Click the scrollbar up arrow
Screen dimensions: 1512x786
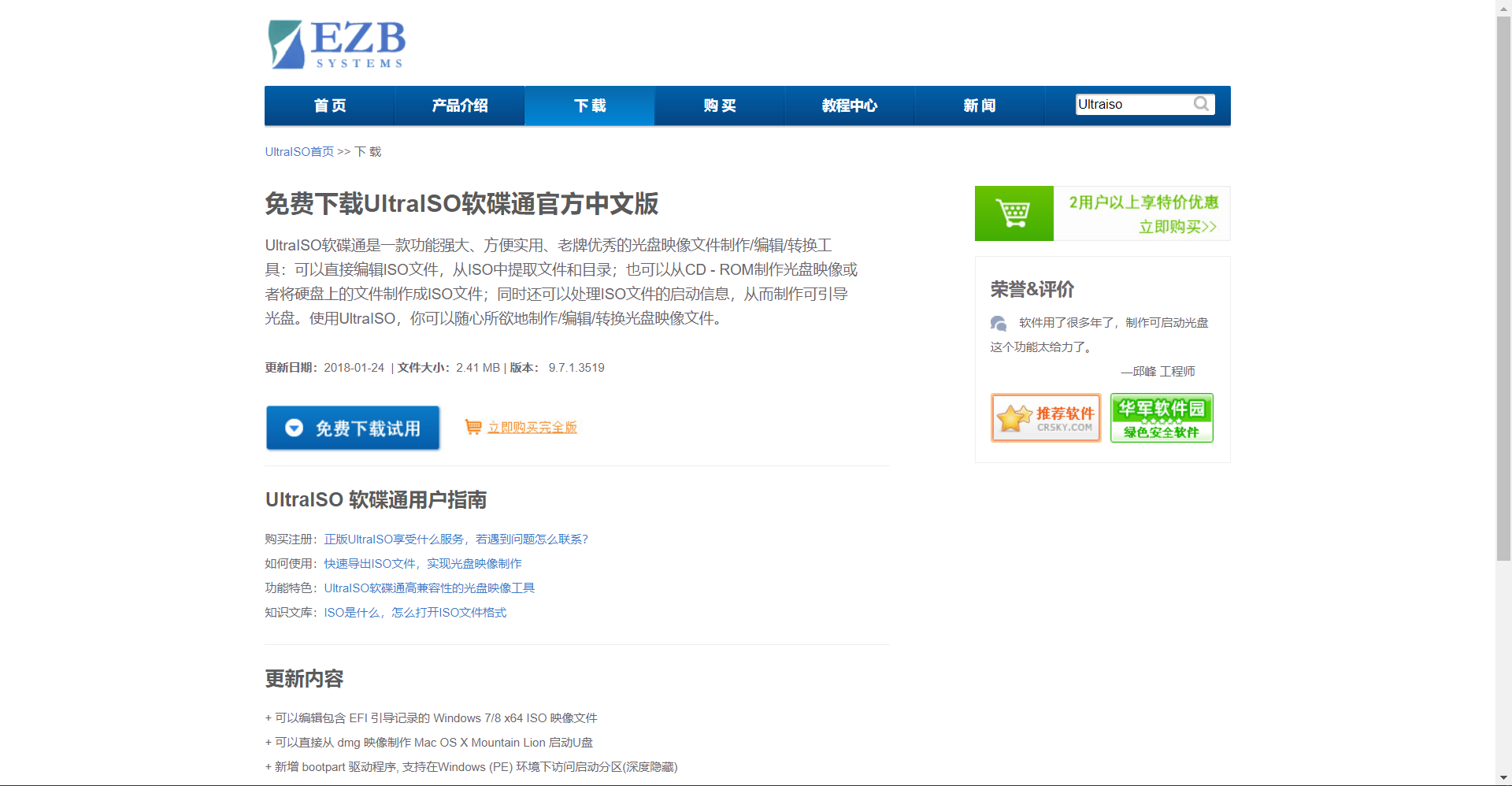pyautogui.click(x=1503, y=7)
